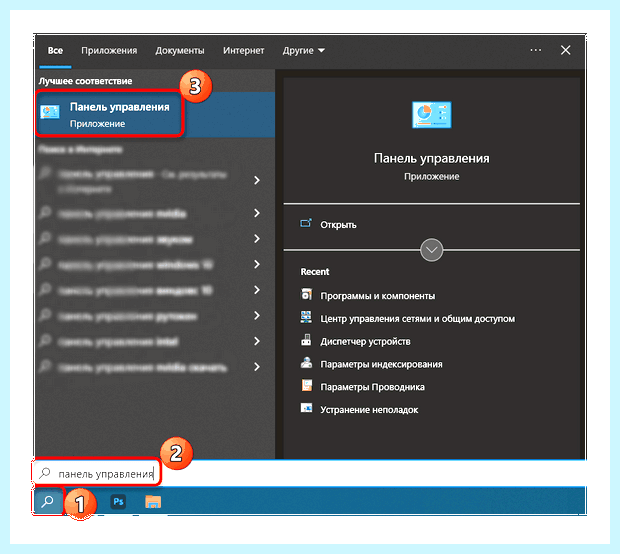620x554 pixels.
Task: Click the taskbar search magnifier icon
Action: (x=48, y=502)
